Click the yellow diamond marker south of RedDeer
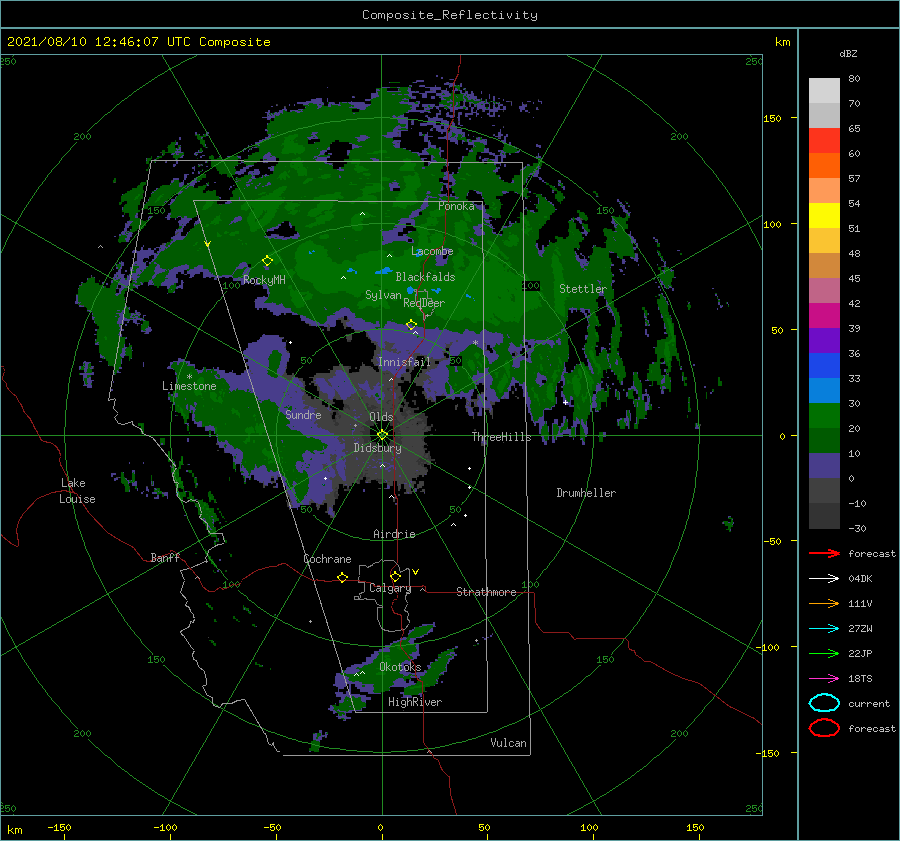 (411, 325)
